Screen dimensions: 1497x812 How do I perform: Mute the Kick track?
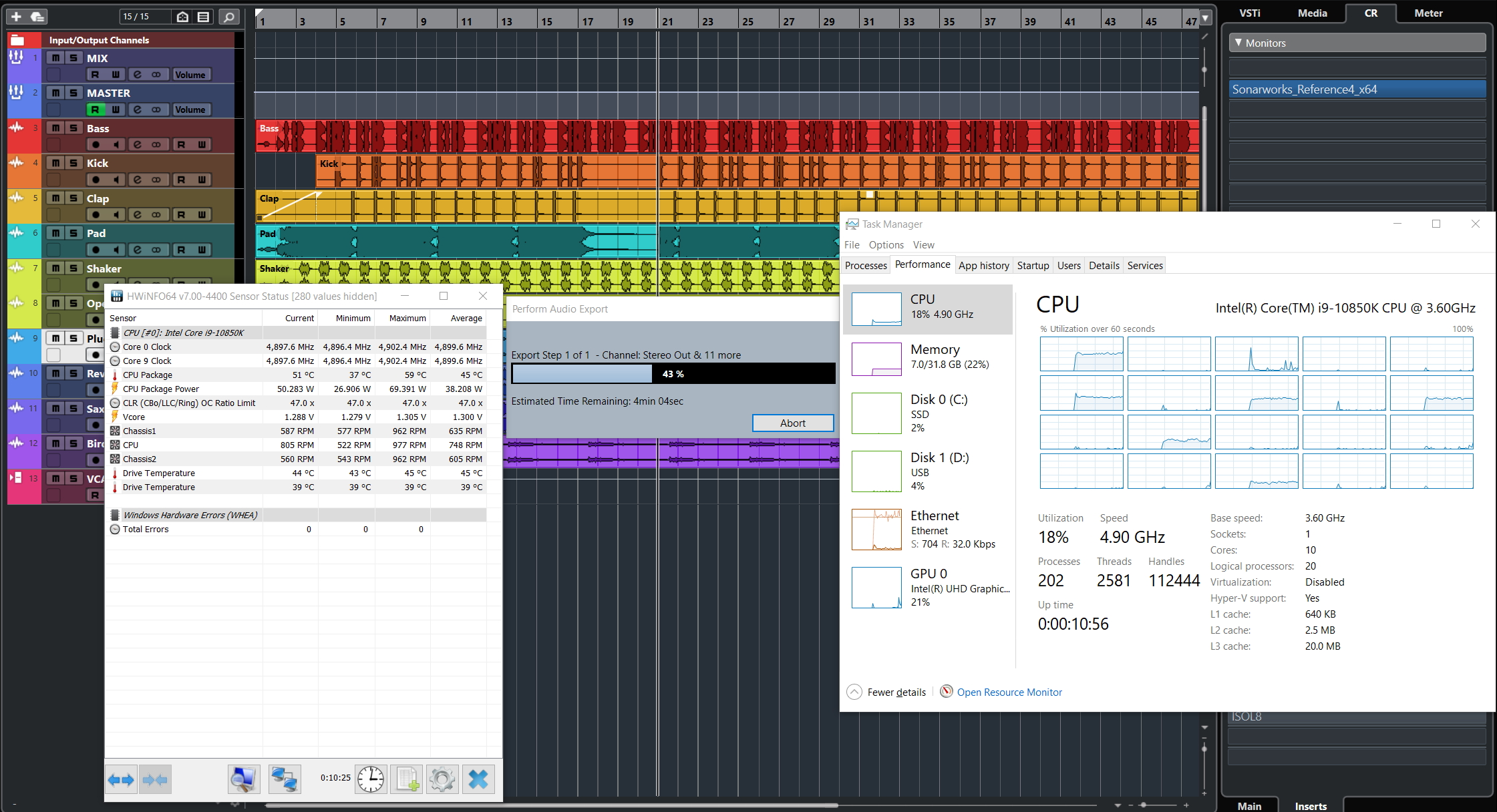56,163
